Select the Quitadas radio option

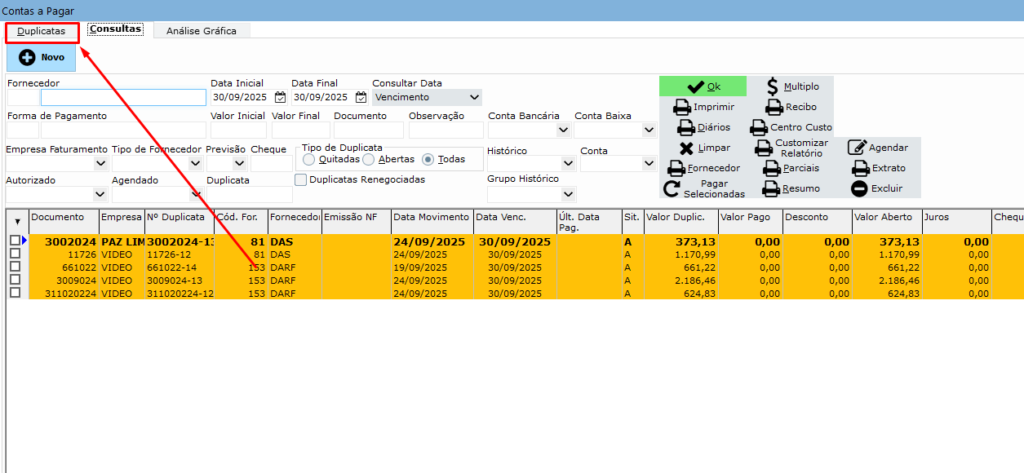[x=309, y=159]
